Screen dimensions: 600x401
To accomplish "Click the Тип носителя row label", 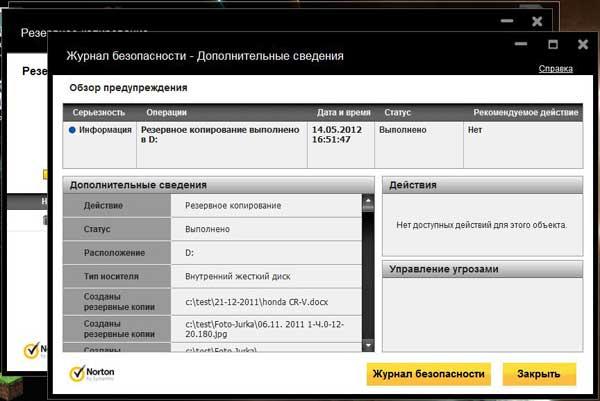I will [x=117, y=276].
